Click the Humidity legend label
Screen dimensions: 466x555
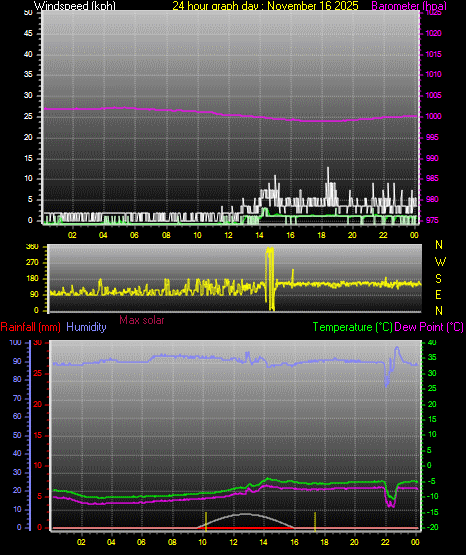point(86,327)
